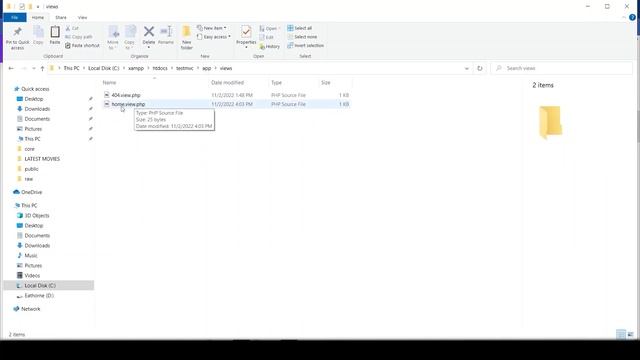
Task: Click the Search views field
Action: (562, 68)
